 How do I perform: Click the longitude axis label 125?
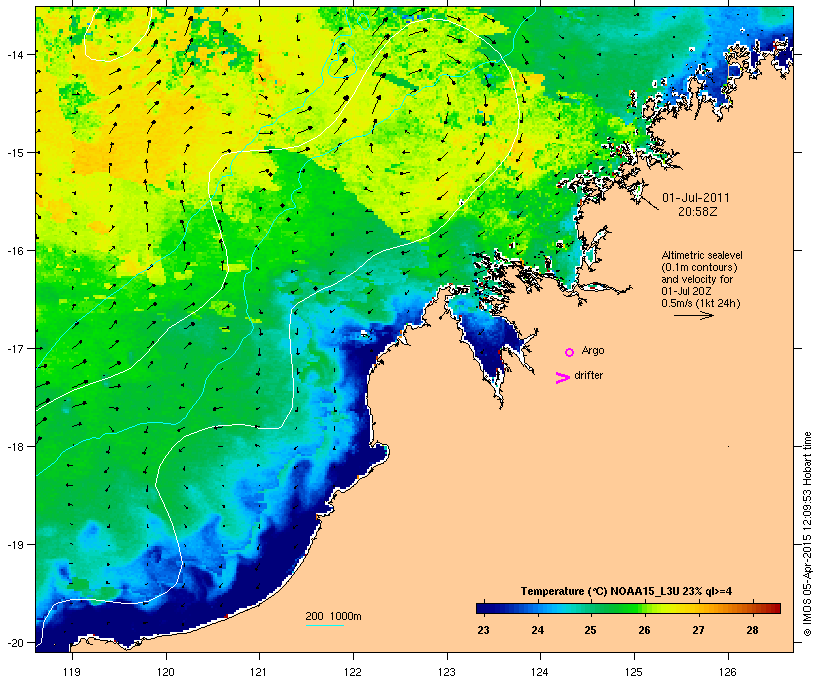coord(634,672)
